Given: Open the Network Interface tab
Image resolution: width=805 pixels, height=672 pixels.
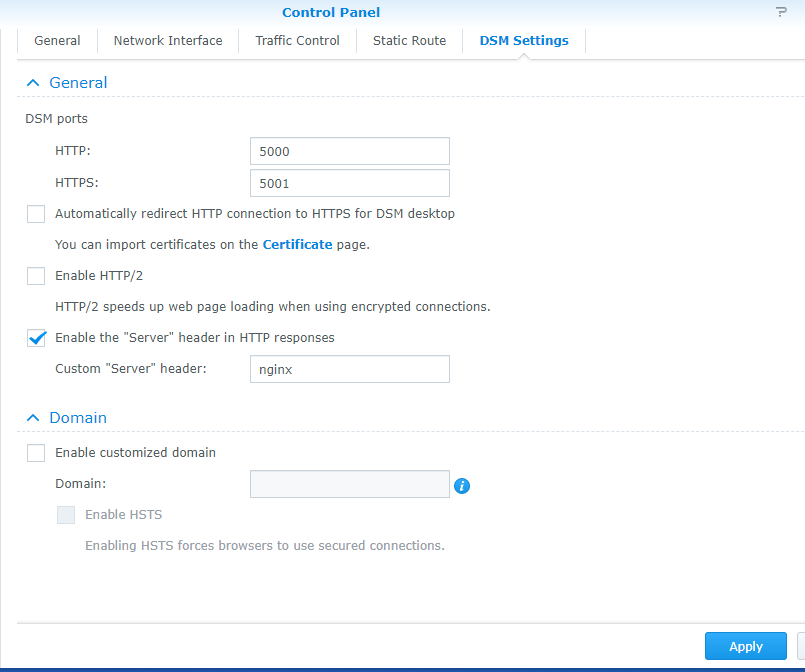Looking at the screenshot, I should click(x=168, y=41).
